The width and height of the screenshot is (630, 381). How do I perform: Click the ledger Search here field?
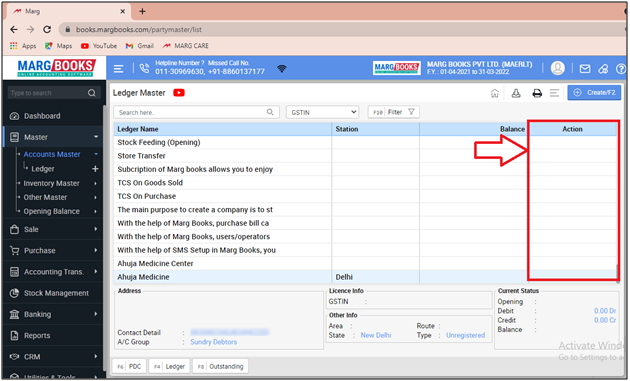(x=196, y=112)
